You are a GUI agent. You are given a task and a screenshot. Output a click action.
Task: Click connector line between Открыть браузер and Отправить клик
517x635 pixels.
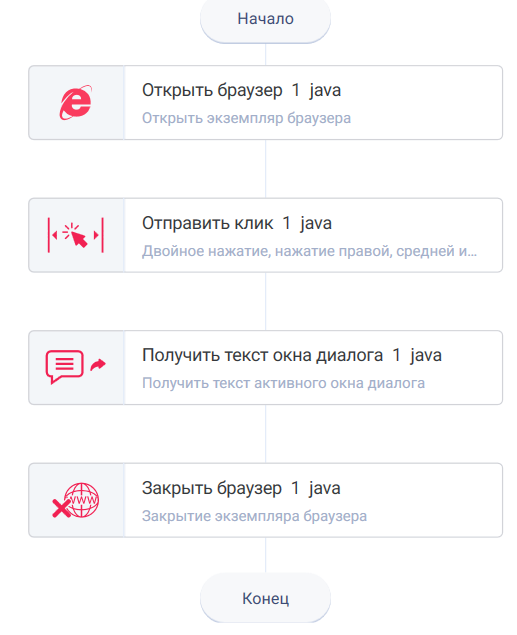(266, 169)
